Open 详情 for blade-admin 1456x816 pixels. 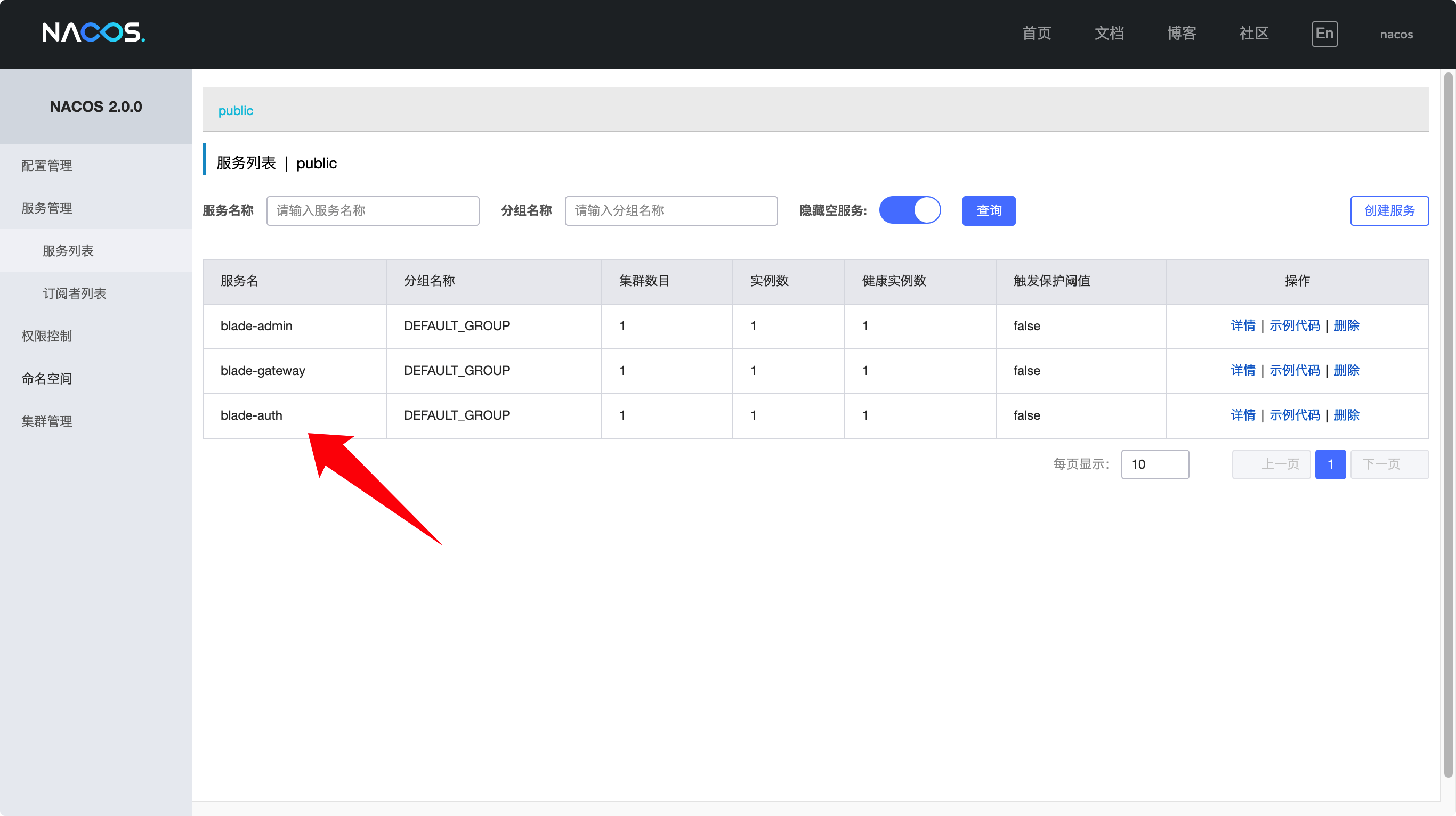(x=1243, y=326)
